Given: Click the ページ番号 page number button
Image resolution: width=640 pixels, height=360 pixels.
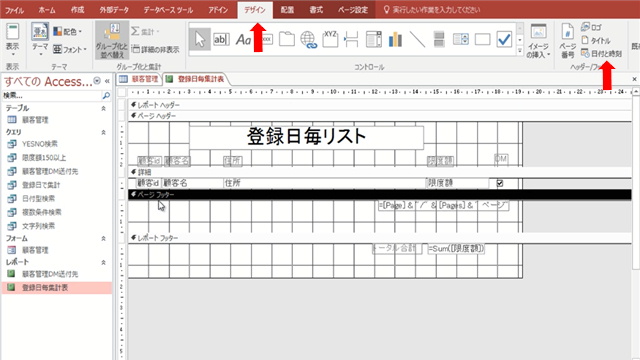Looking at the screenshot, I should click(567, 41).
